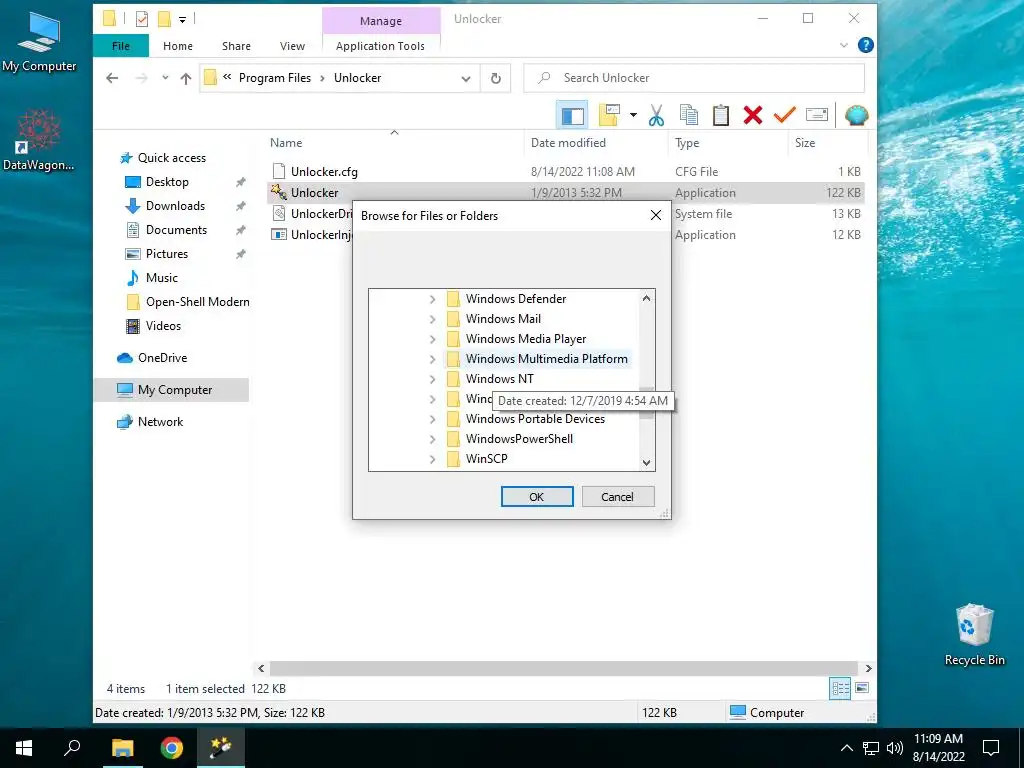The image size is (1024, 768).
Task: Open the new folder icon dropdown arrow
Action: click(x=633, y=116)
